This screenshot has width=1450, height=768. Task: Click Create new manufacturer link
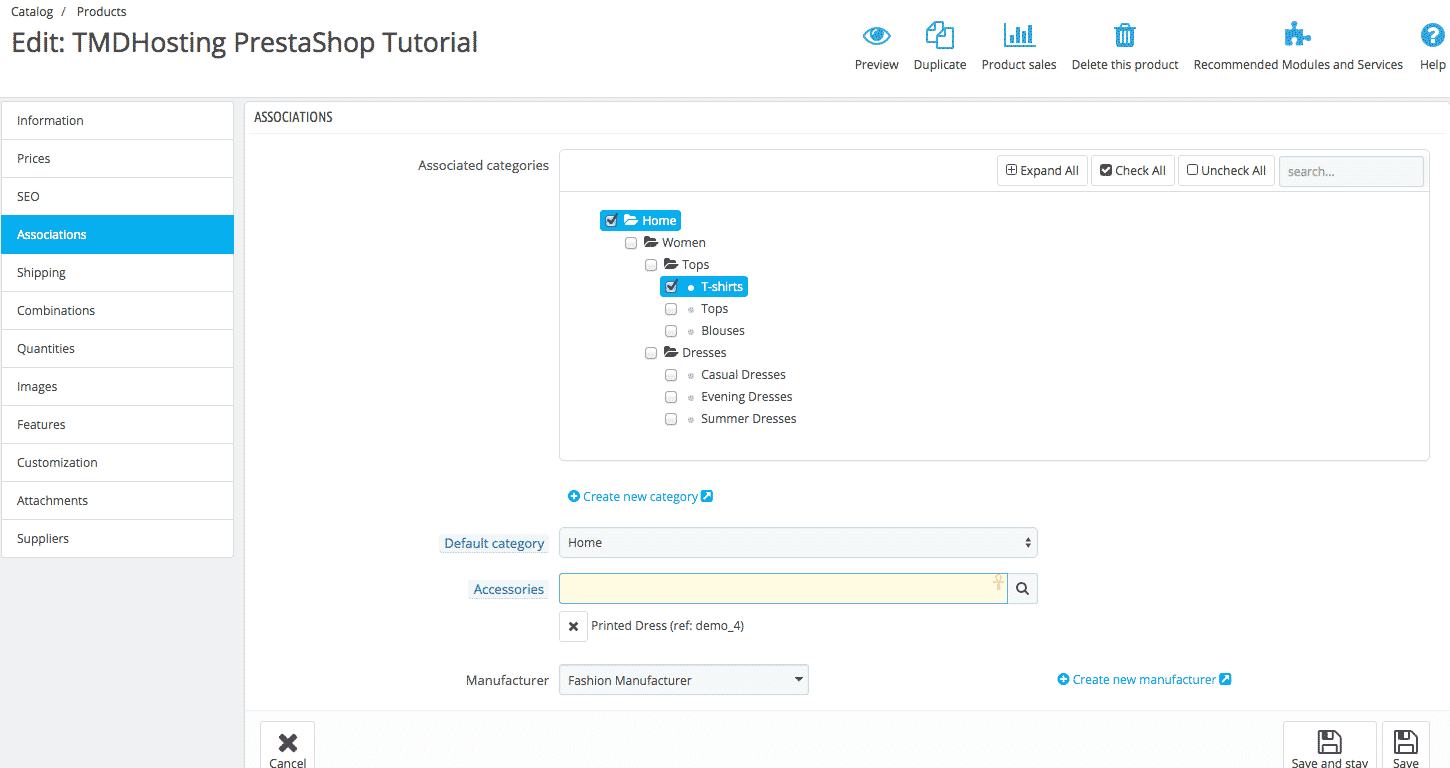tap(1143, 679)
